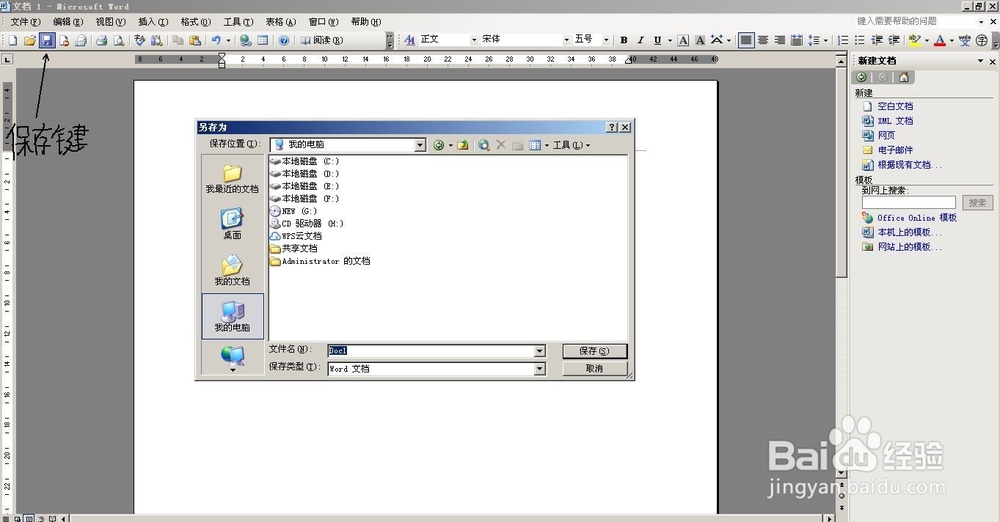Click the document vertical scrollbar up arrow
Viewport: 1000px width, 522px height.
(x=841, y=60)
